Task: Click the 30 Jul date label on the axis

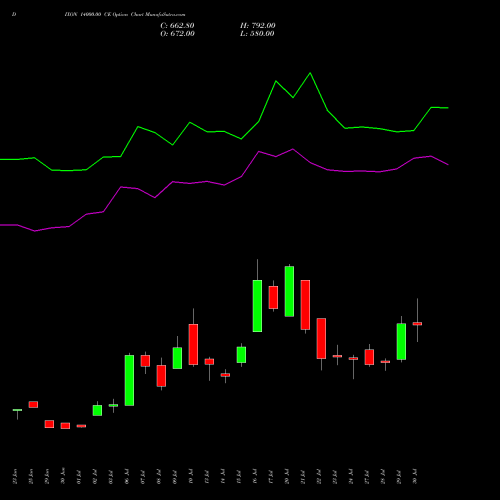Action: pos(415,476)
